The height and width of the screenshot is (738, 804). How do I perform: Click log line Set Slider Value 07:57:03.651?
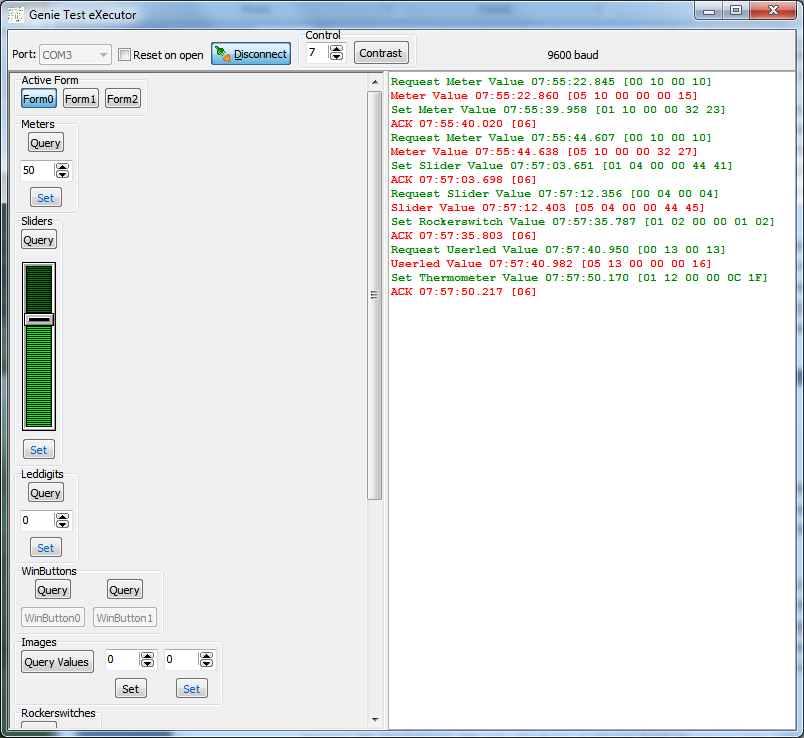pyautogui.click(x=561, y=166)
